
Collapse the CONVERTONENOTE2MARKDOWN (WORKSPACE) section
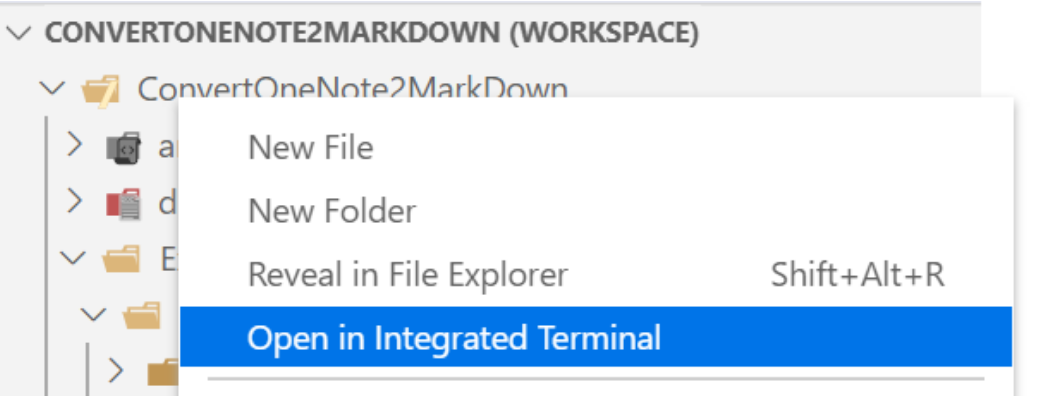pos(23,33)
